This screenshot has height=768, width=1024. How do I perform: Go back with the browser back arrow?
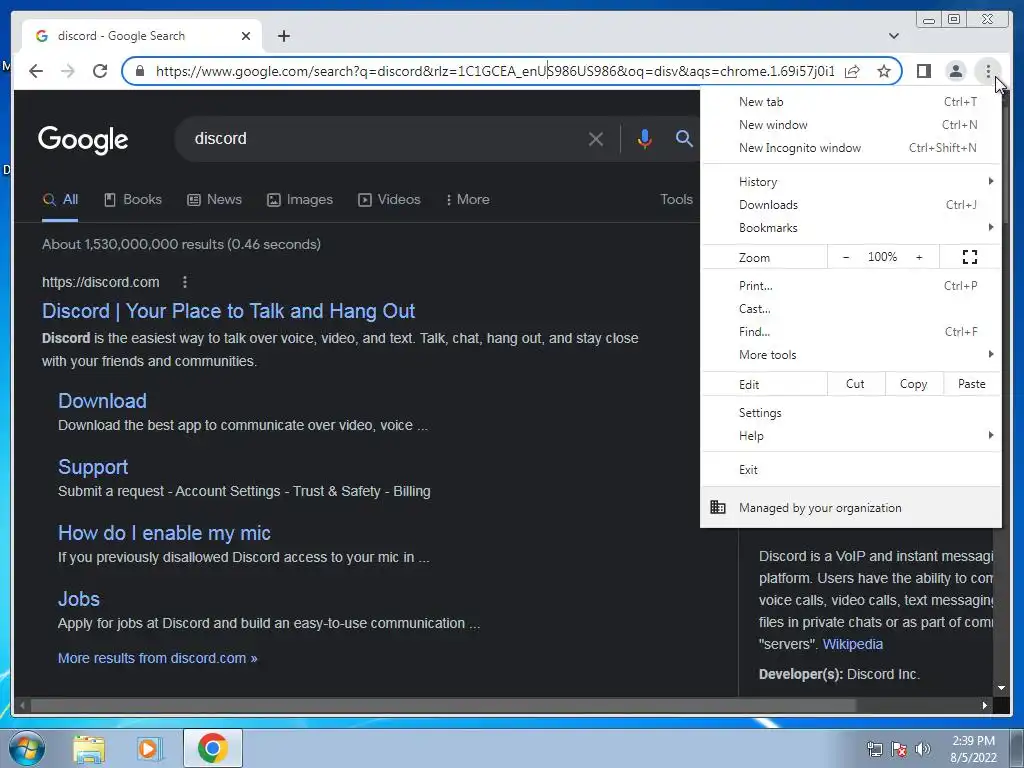[36, 71]
